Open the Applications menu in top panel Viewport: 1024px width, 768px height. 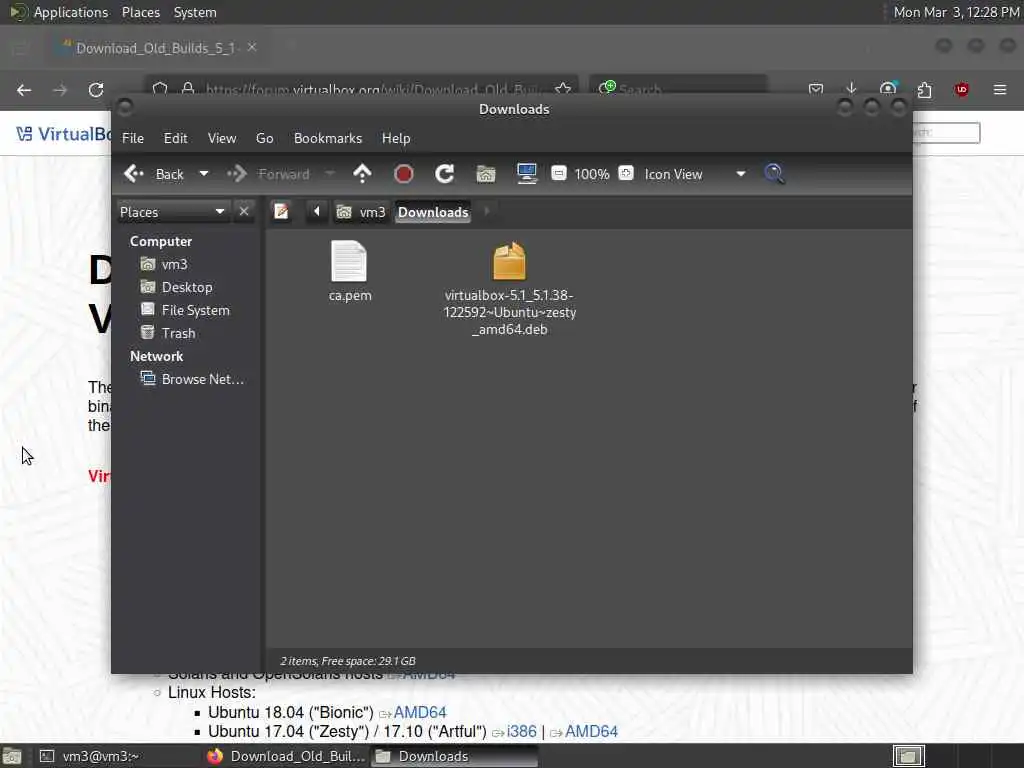(71, 12)
